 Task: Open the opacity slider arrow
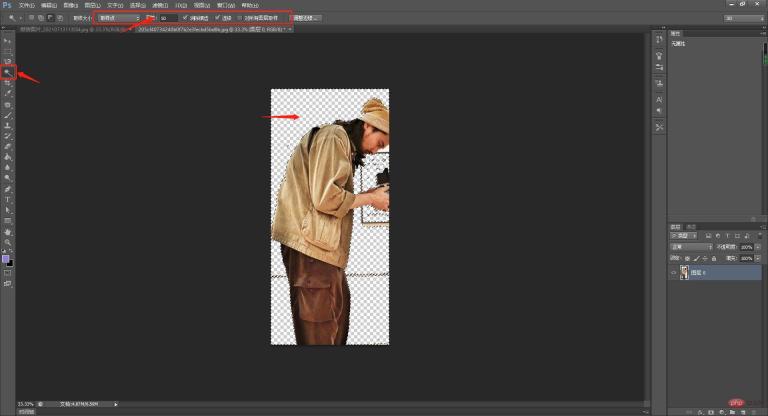pos(758,247)
